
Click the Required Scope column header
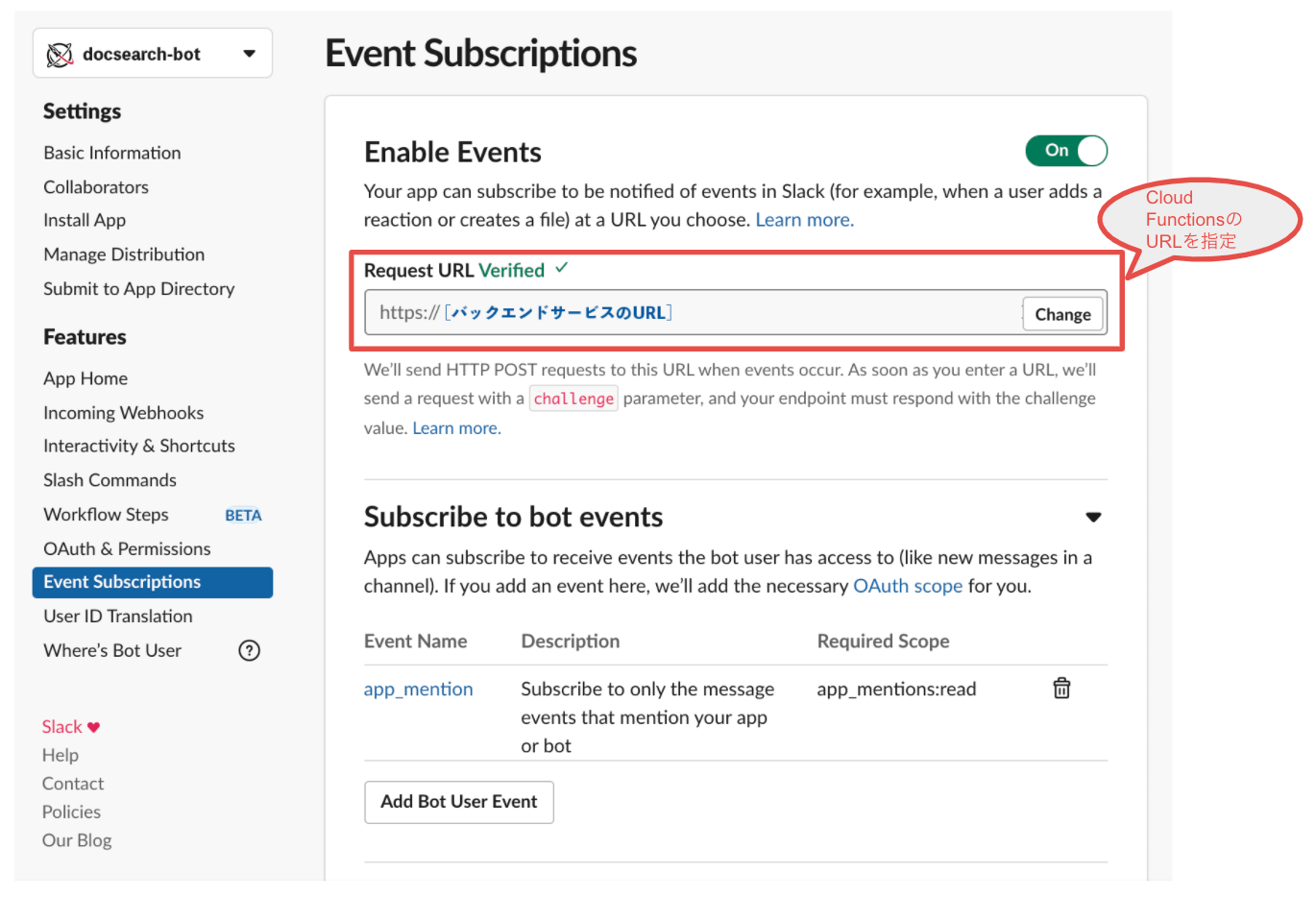coord(883,642)
